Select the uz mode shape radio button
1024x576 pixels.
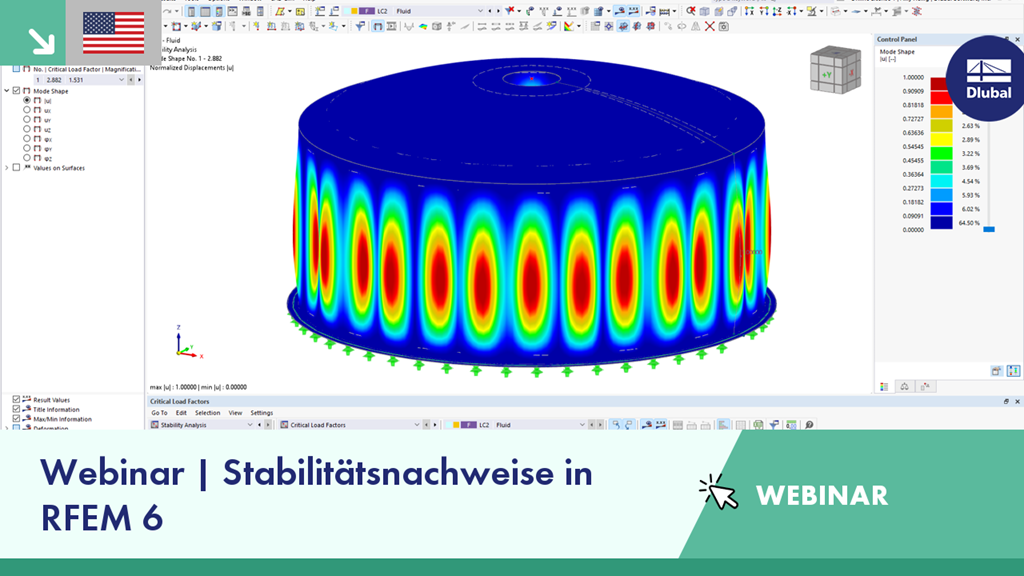click(27, 129)
